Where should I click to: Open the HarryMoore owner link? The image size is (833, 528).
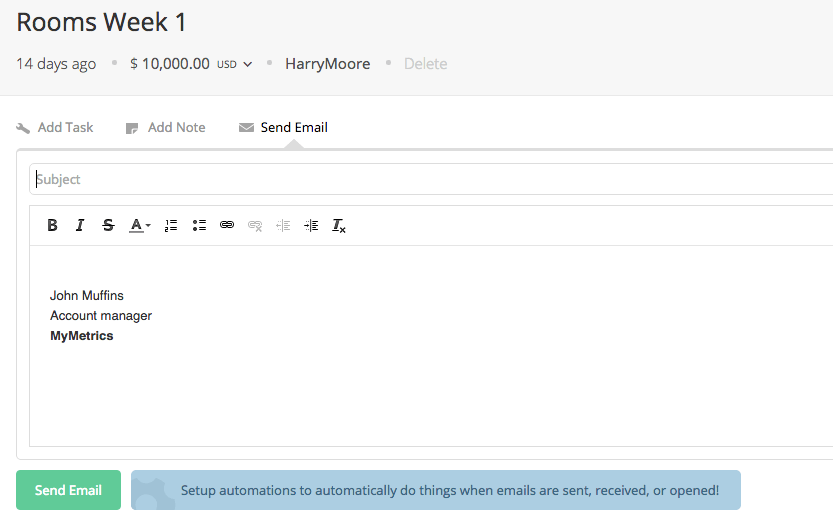327,64
